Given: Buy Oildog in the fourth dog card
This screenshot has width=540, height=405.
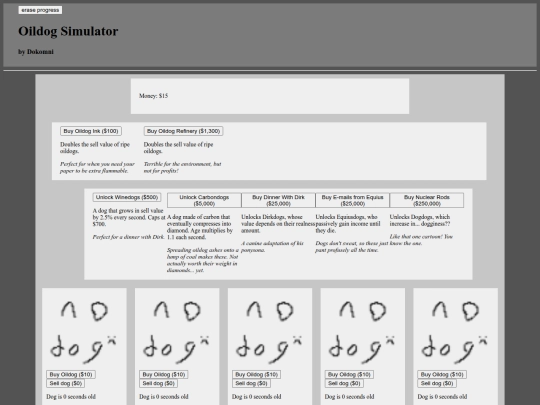Looking at the screenshot, I should coord(349,374).
